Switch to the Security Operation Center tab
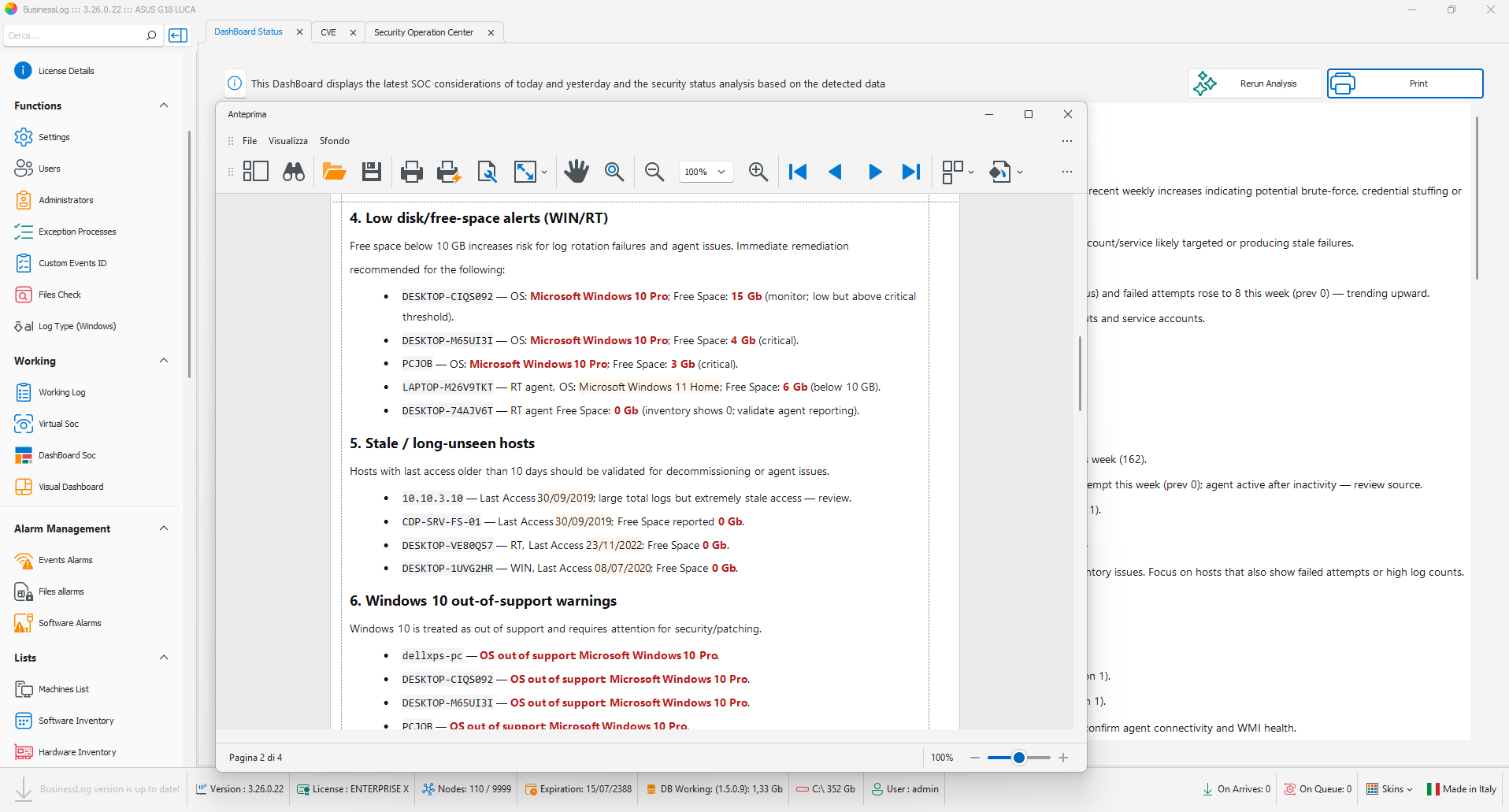This screenshot has width=1509, height=812. (424, 32)
